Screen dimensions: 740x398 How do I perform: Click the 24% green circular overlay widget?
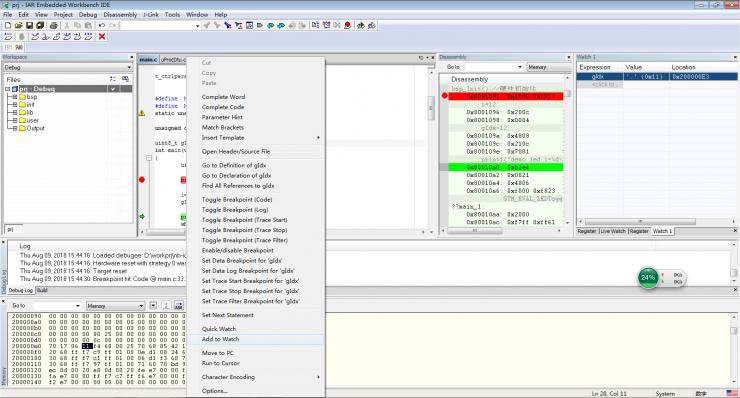648,278
